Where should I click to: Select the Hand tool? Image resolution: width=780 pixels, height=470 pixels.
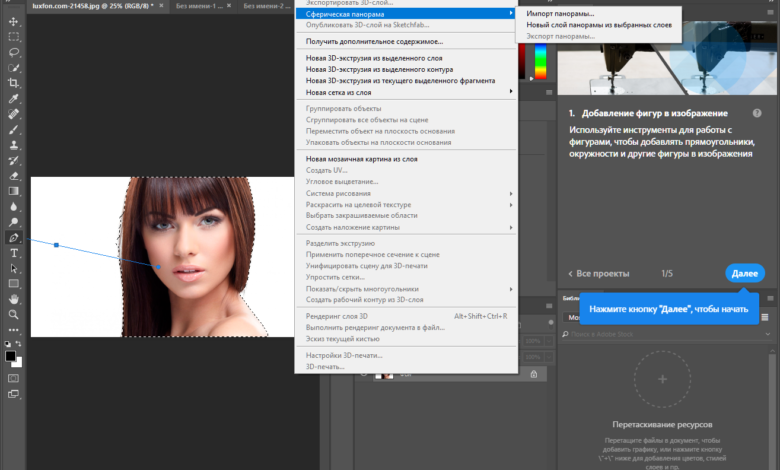click(14, 299)
